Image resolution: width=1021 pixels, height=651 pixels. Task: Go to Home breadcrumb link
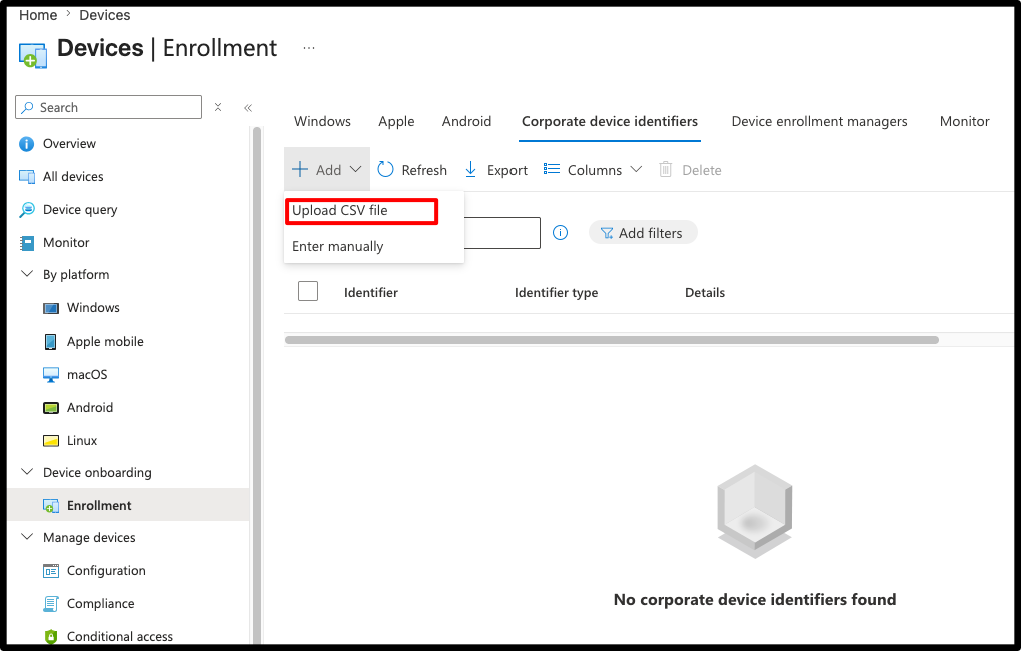click(x=38, y=15)
